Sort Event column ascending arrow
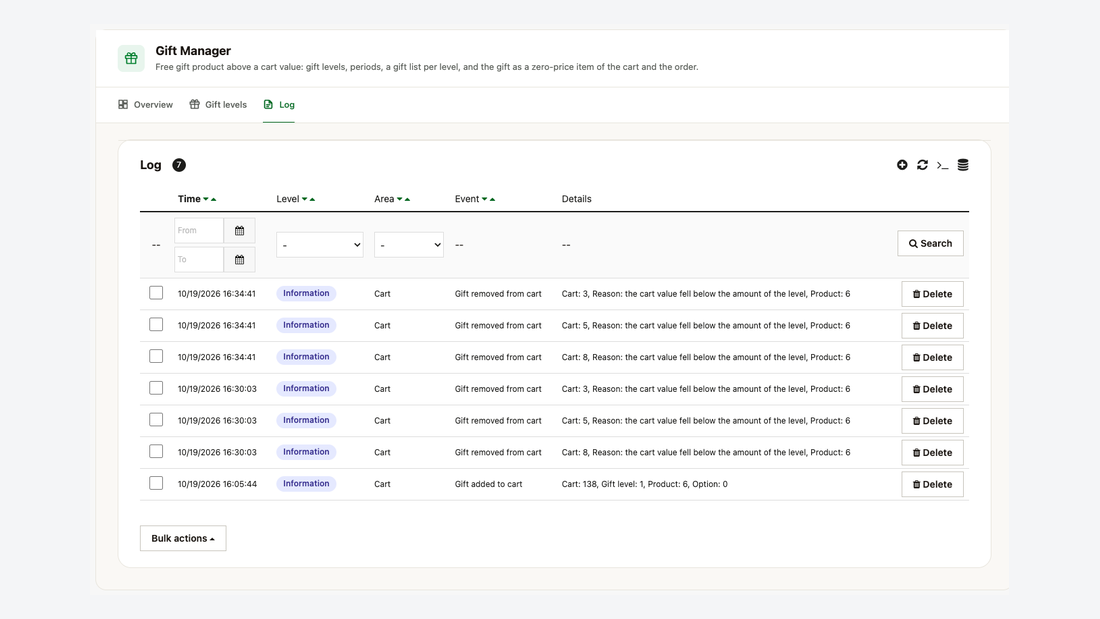This screenshot has width=1100, height=619. [492, 199]
